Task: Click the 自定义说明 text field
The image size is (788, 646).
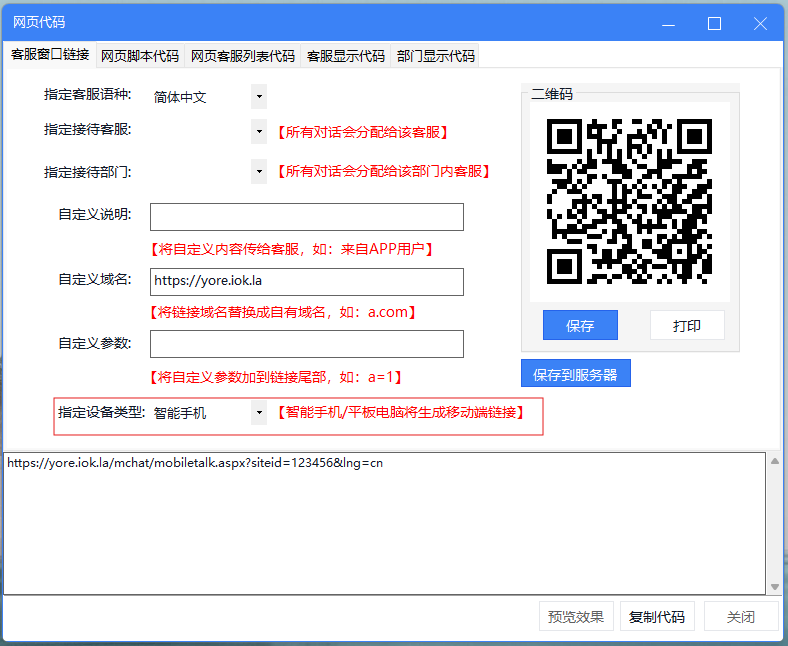Action: pos(307,217)
